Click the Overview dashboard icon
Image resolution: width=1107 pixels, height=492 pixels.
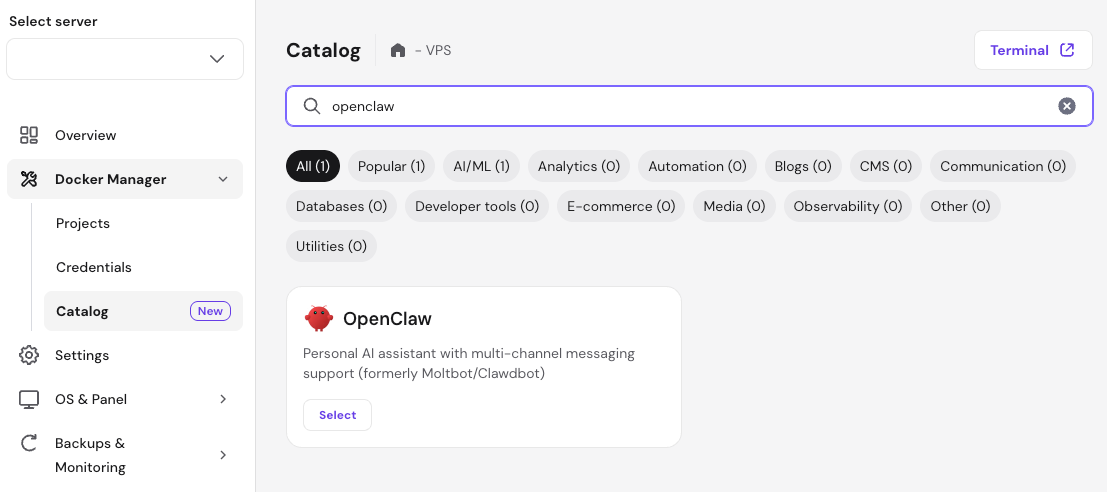pyautogui.click(x=29, y=135)
